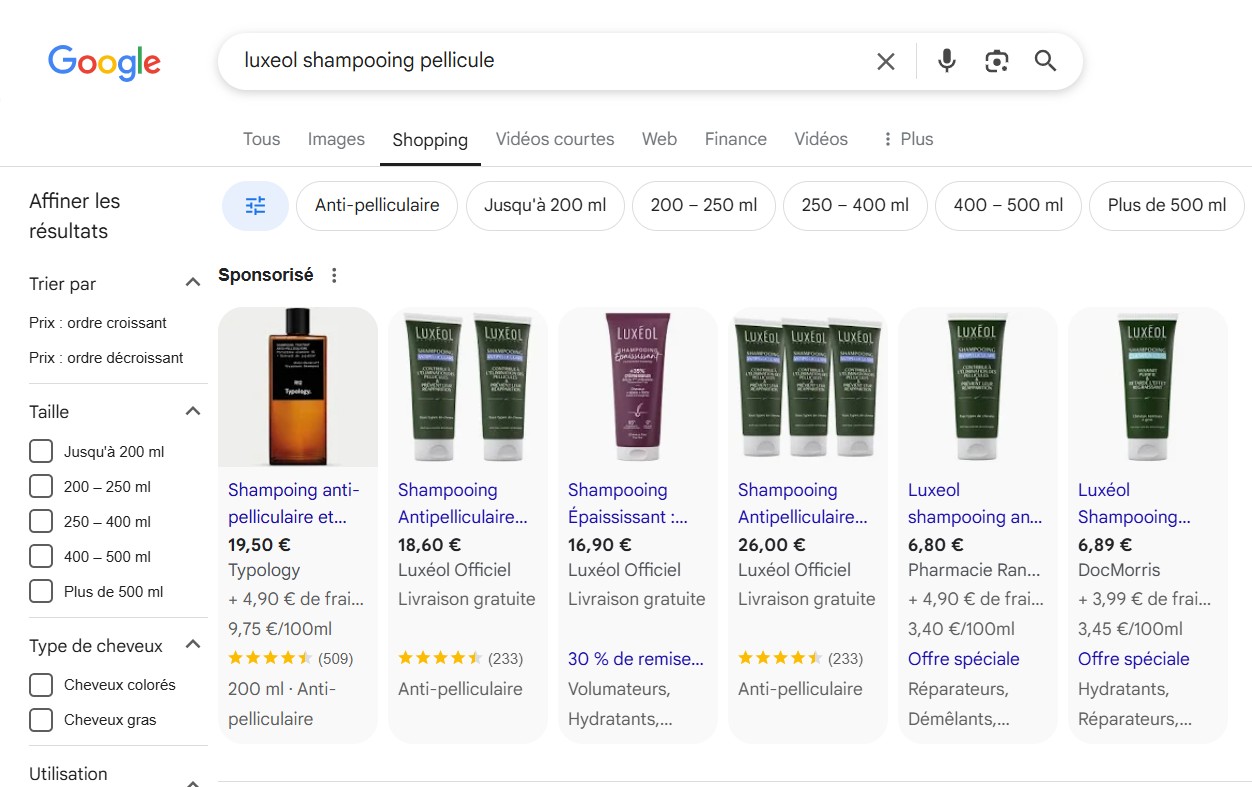Apply the 250 – 400 ml chip
This screenshot has width=1252, height=787.
pos(855,206)
